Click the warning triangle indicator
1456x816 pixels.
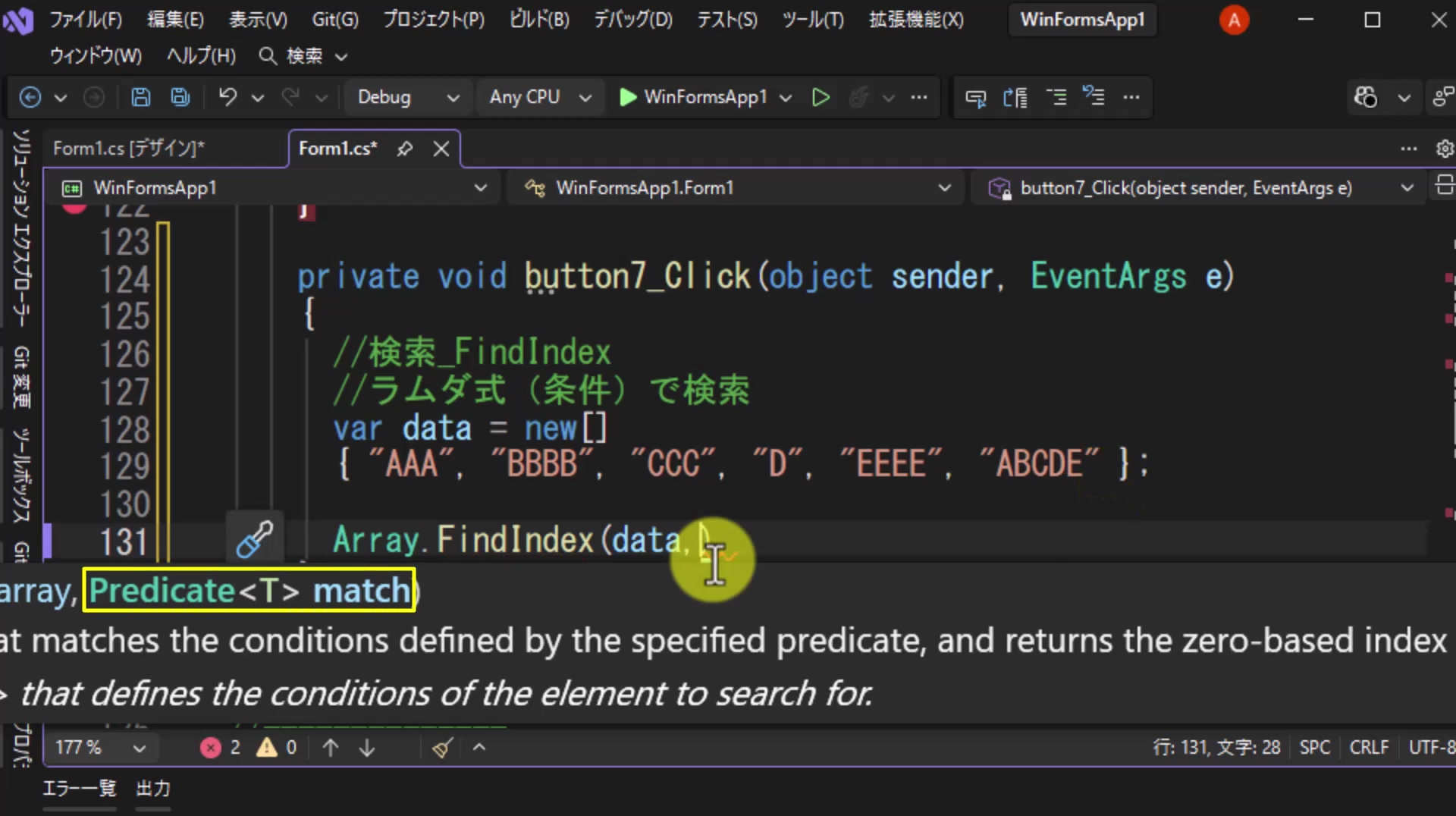277,748
